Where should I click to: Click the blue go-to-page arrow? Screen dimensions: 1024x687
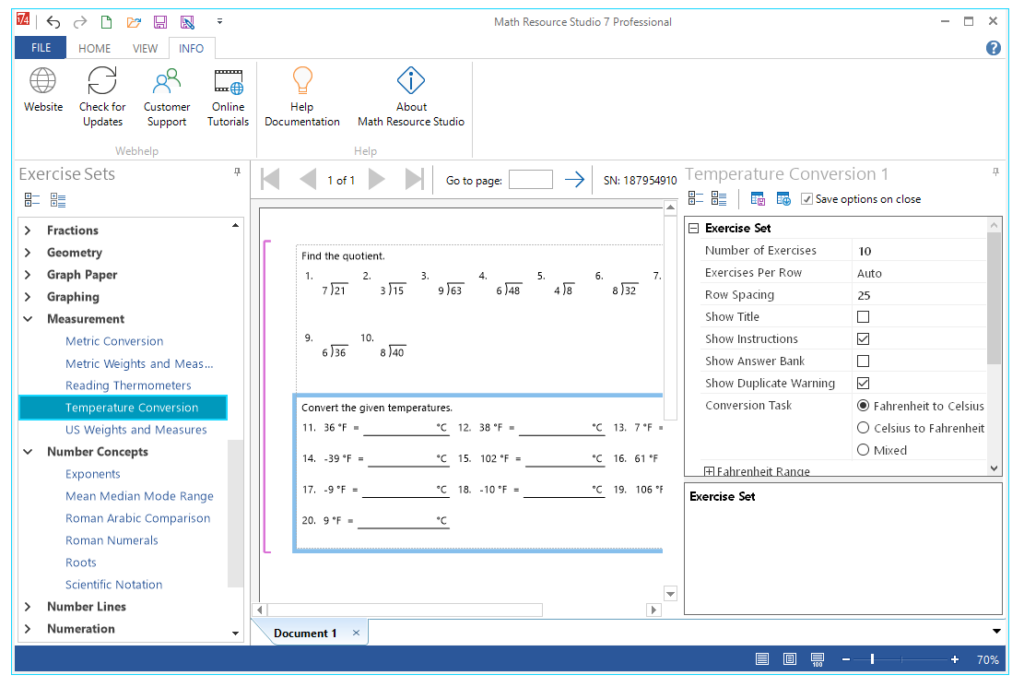click(x=574, y=180)
